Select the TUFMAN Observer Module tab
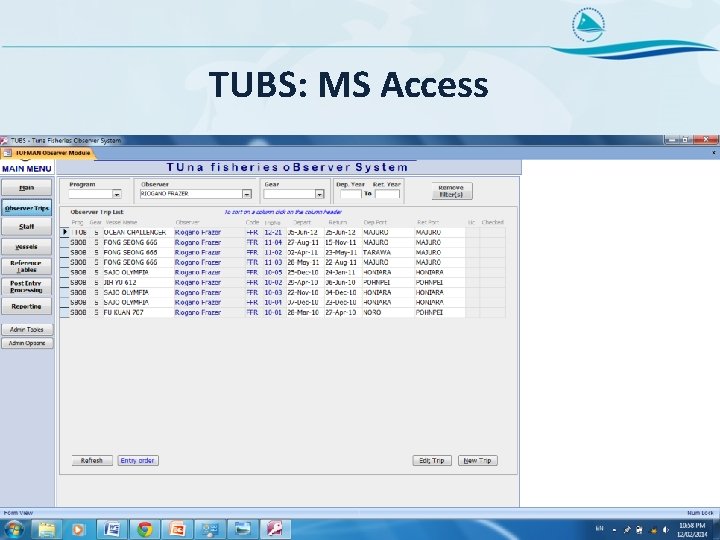 tap(48, 153)
